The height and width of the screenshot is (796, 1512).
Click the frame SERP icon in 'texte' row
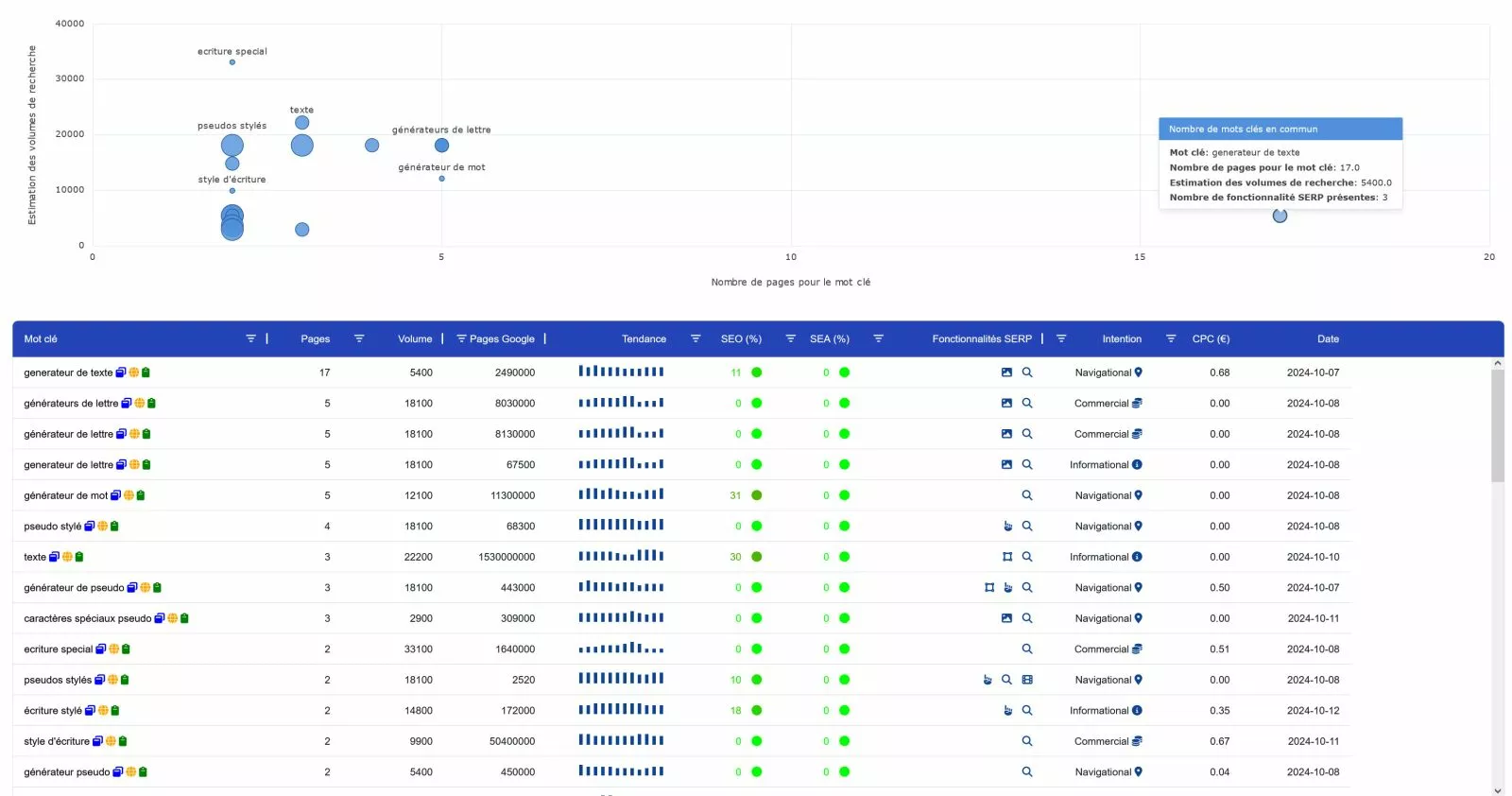tap(1007, 557)
